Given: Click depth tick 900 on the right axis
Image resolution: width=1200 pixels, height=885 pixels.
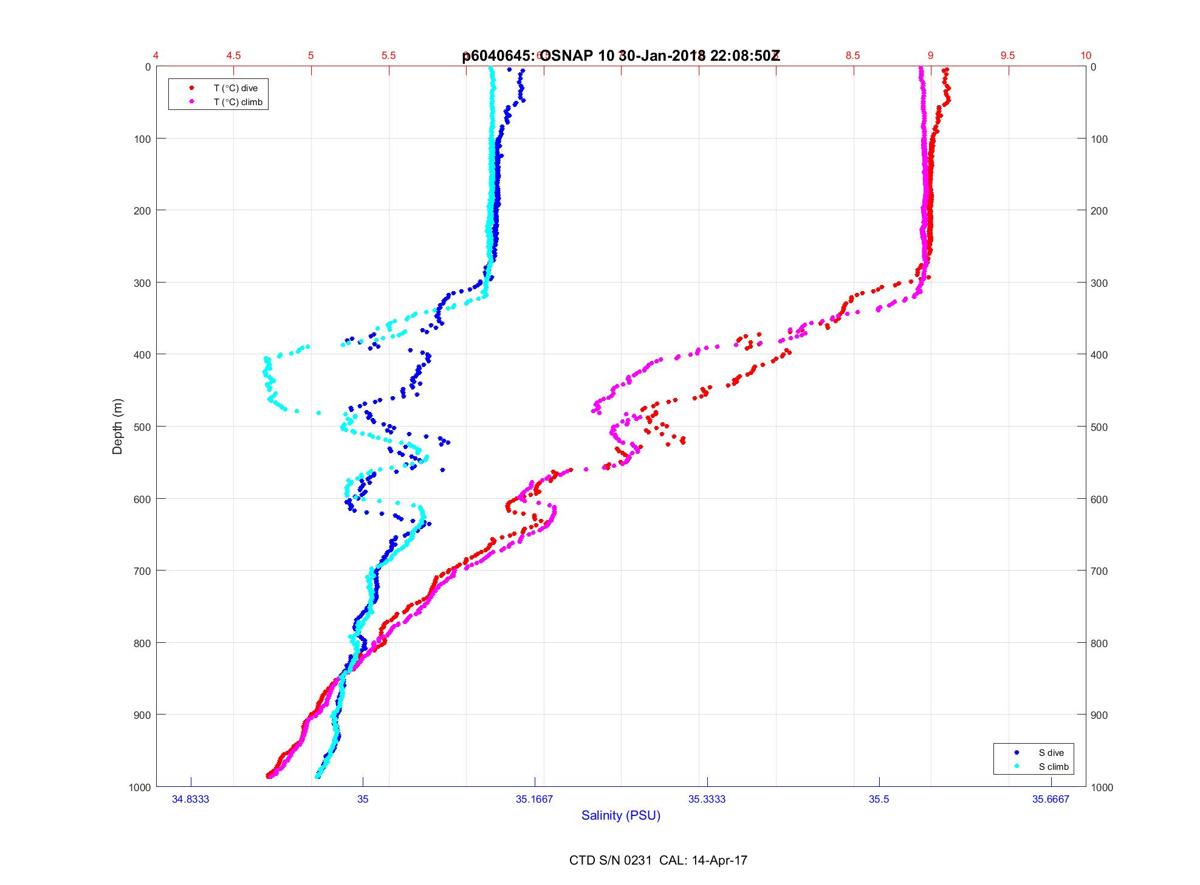Looking at the screenshot, I should 1100,715.
